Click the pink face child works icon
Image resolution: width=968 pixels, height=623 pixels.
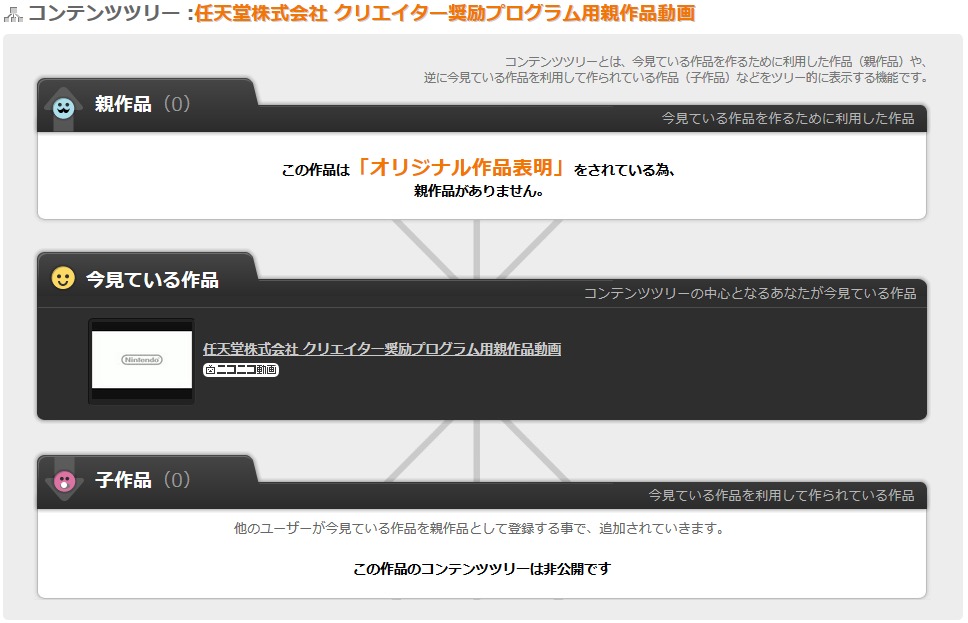pos(64,481)
